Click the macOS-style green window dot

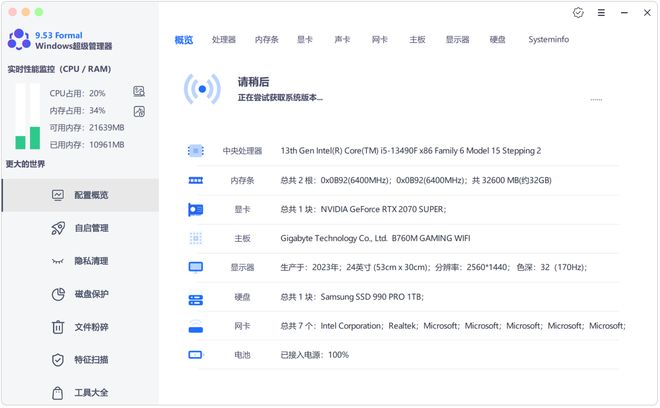pyautogui.click(x=39, y=12)
